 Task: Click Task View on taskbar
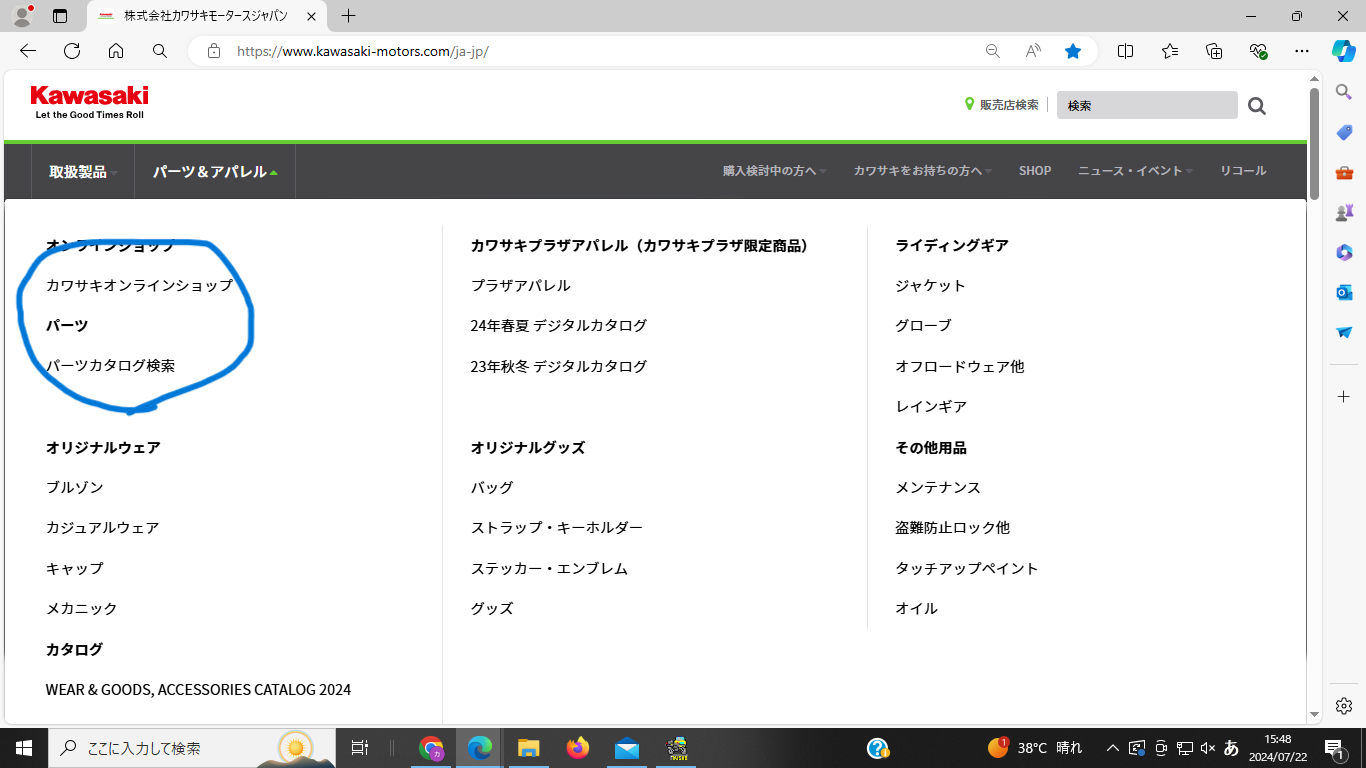[x=360, y=748]
